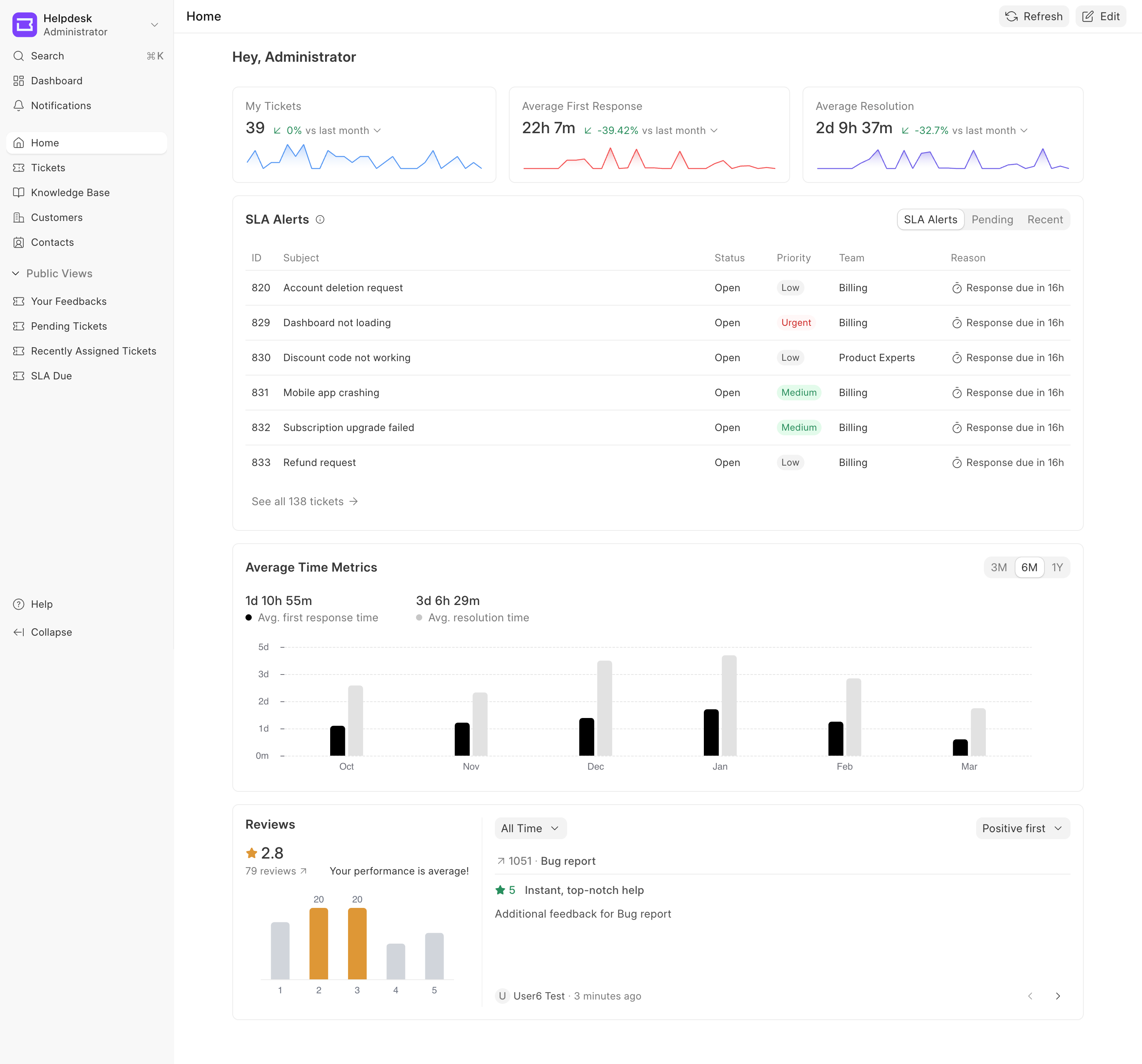Click the Helpdesk logo icon
Viewport: 1142px width, 1064px height.
click(x=25, y=25)
